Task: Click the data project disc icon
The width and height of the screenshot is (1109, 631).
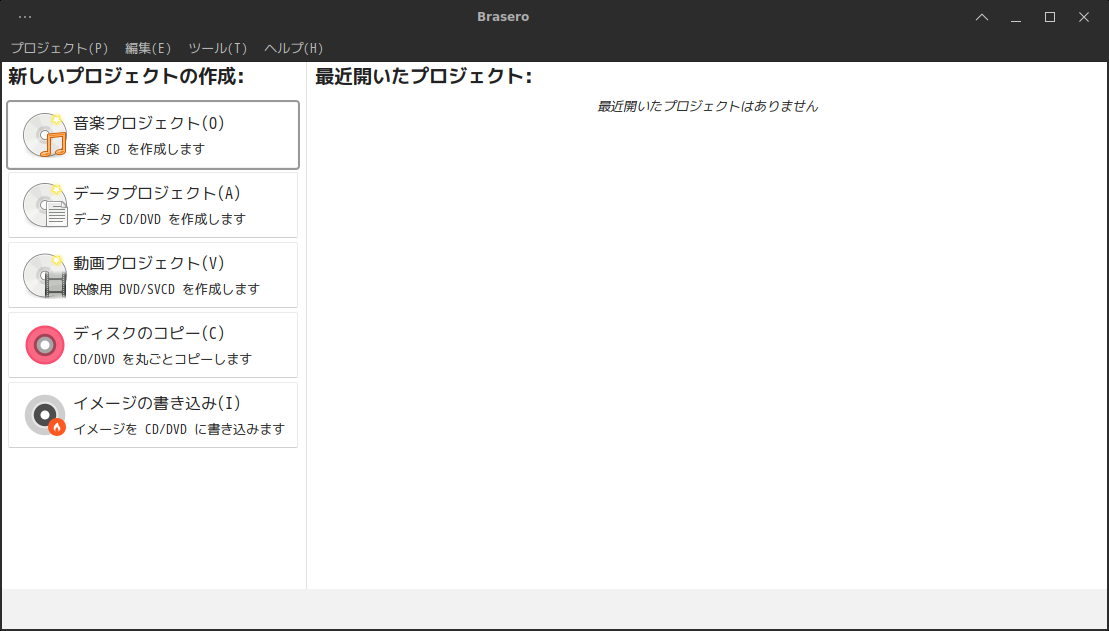Action: click(x=45, y=205)
